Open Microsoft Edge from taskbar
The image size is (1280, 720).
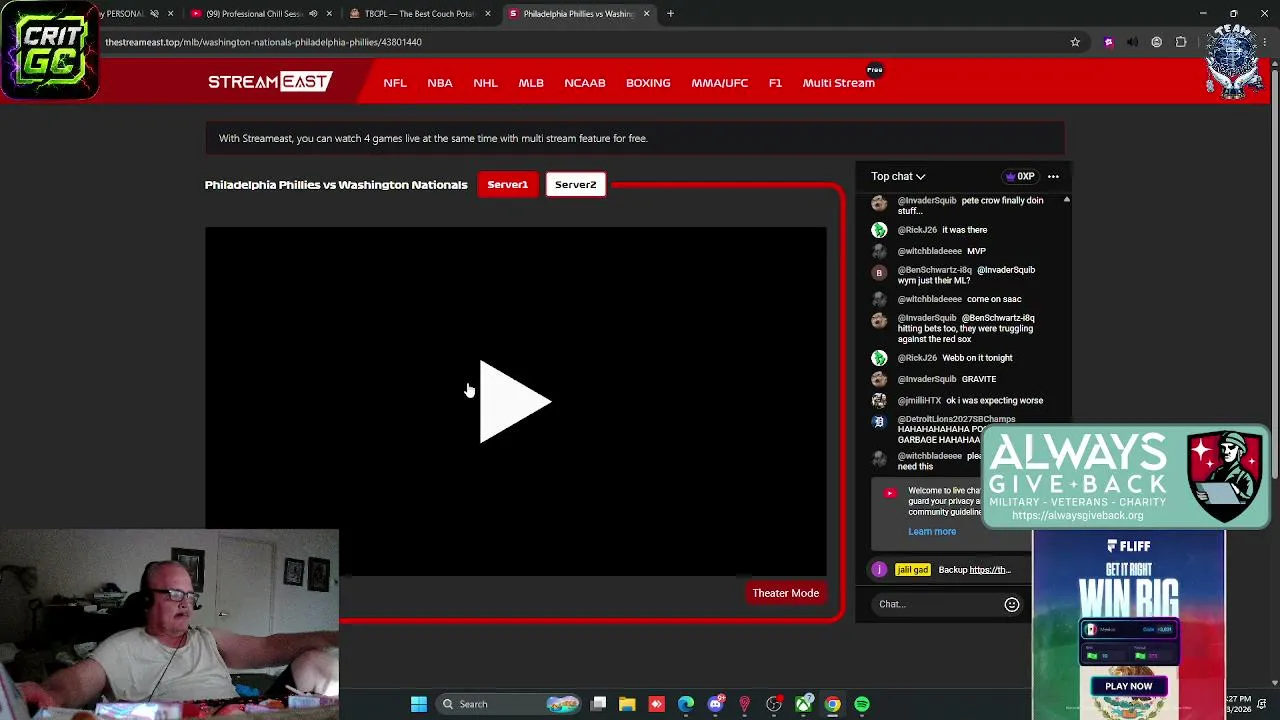coord(686,704)
